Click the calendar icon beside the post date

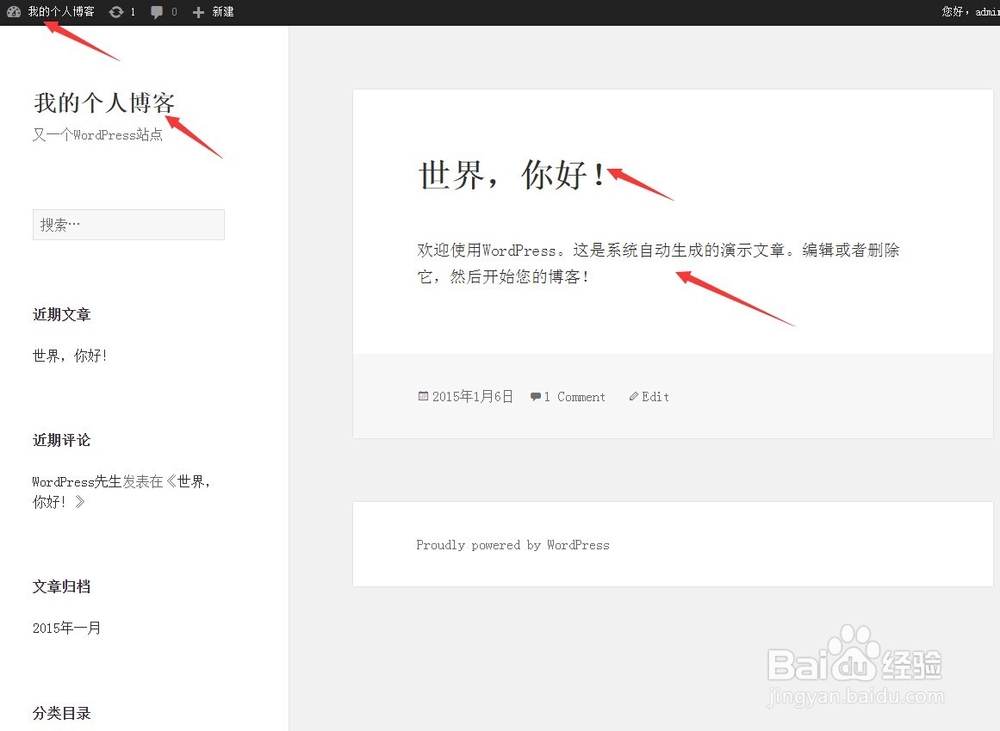(x=423, y=396)
